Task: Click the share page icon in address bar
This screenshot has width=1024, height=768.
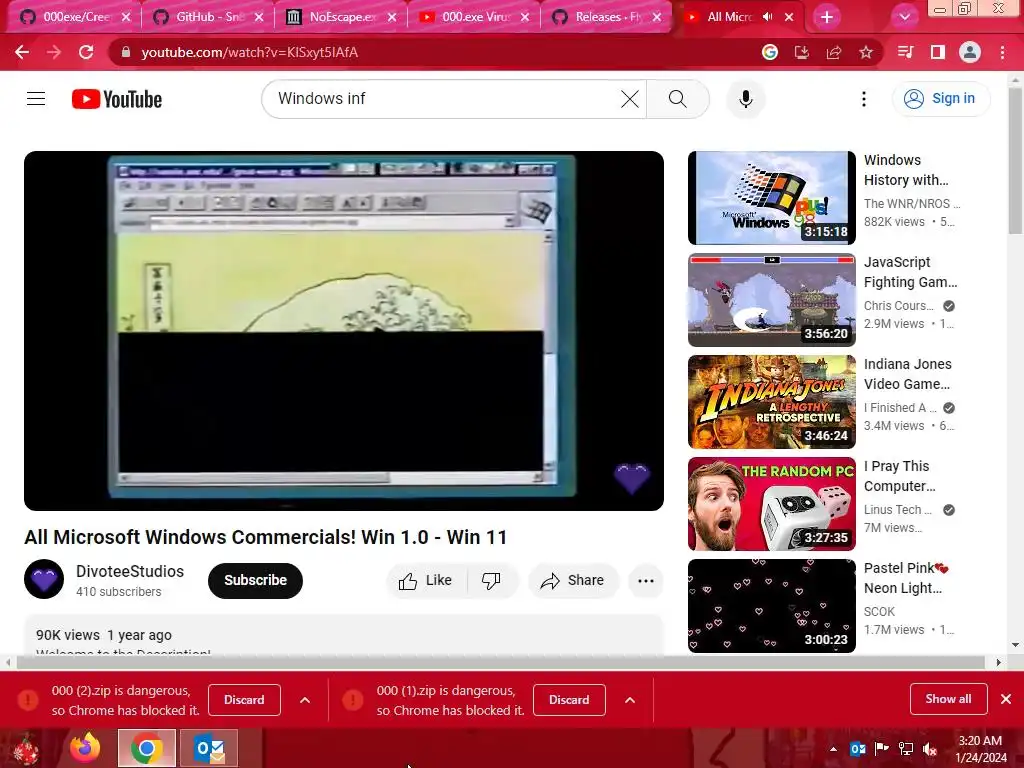Action: click(834, 52)
